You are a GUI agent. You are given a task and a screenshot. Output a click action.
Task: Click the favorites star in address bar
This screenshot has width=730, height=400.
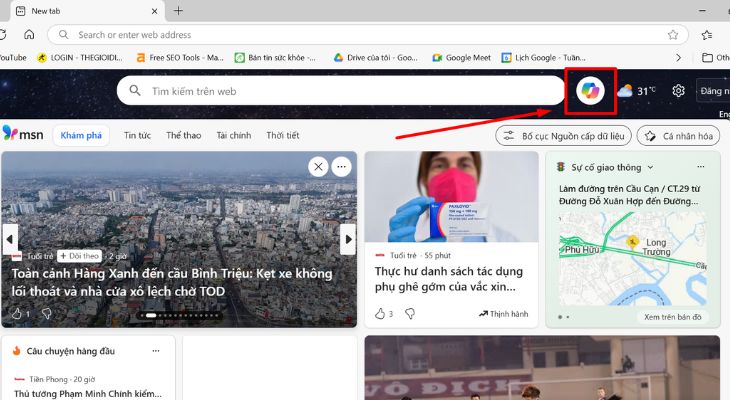(x=673, y=35)
